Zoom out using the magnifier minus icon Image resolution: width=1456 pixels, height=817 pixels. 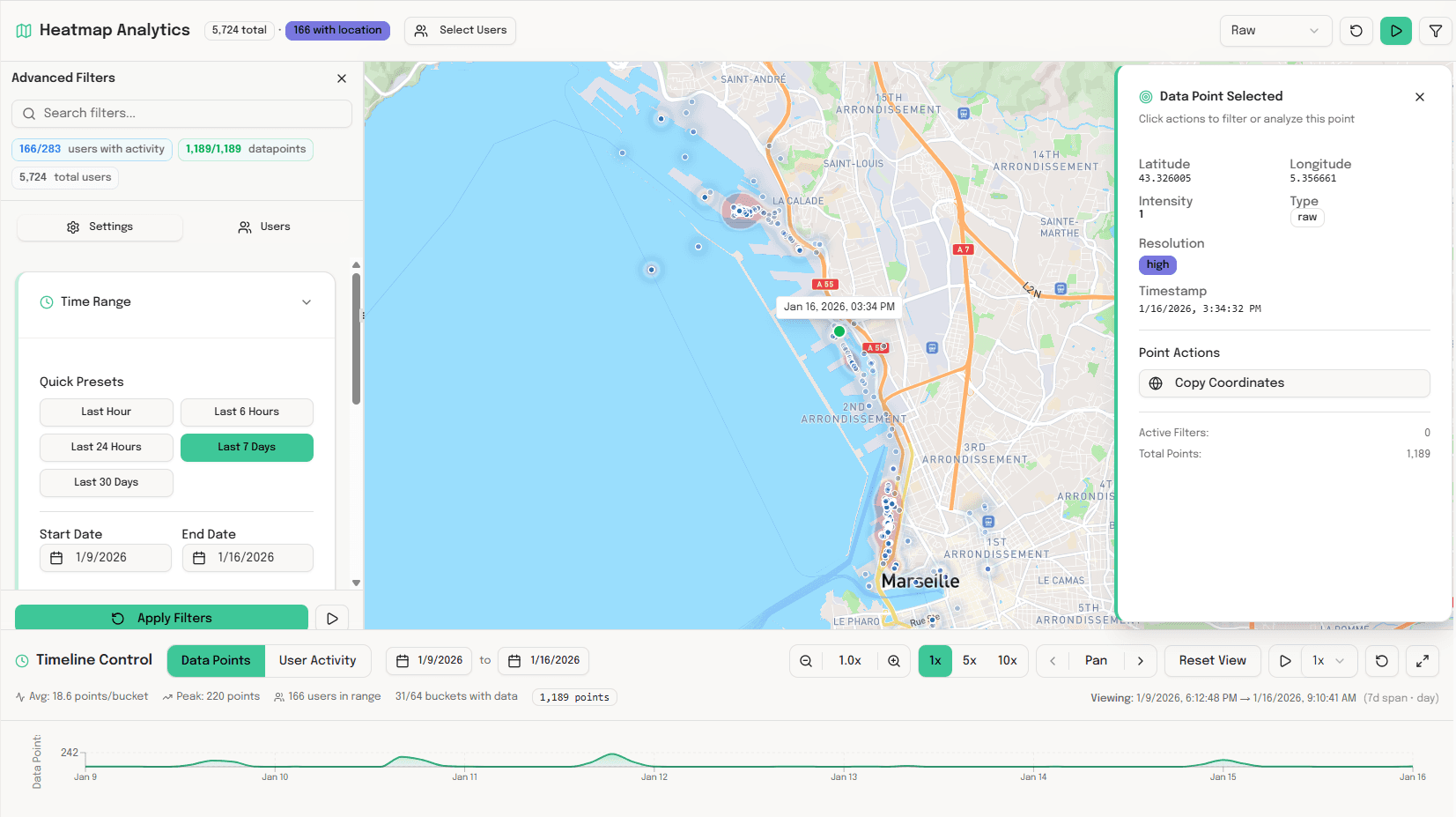805,660
